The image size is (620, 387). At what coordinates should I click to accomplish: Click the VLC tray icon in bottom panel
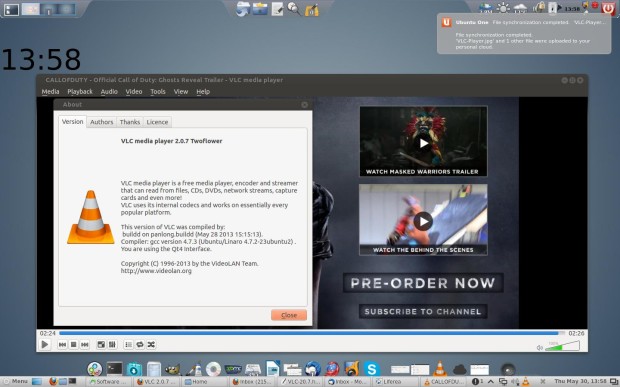click(525, 381)
